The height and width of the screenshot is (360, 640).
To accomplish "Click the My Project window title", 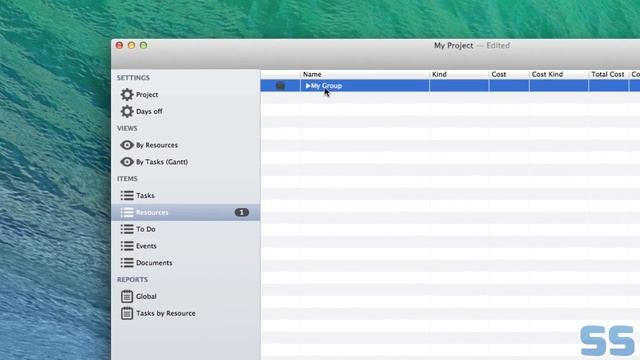I will coord(453,46).
